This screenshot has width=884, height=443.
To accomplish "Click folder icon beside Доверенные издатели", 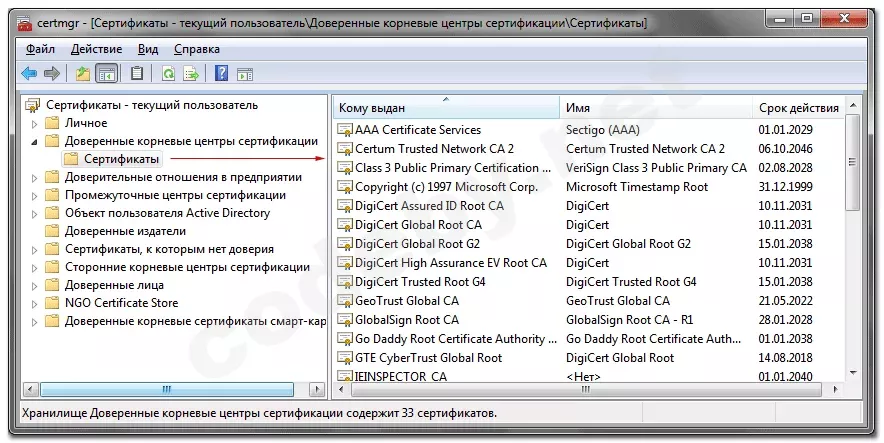I will coord(52,231).
